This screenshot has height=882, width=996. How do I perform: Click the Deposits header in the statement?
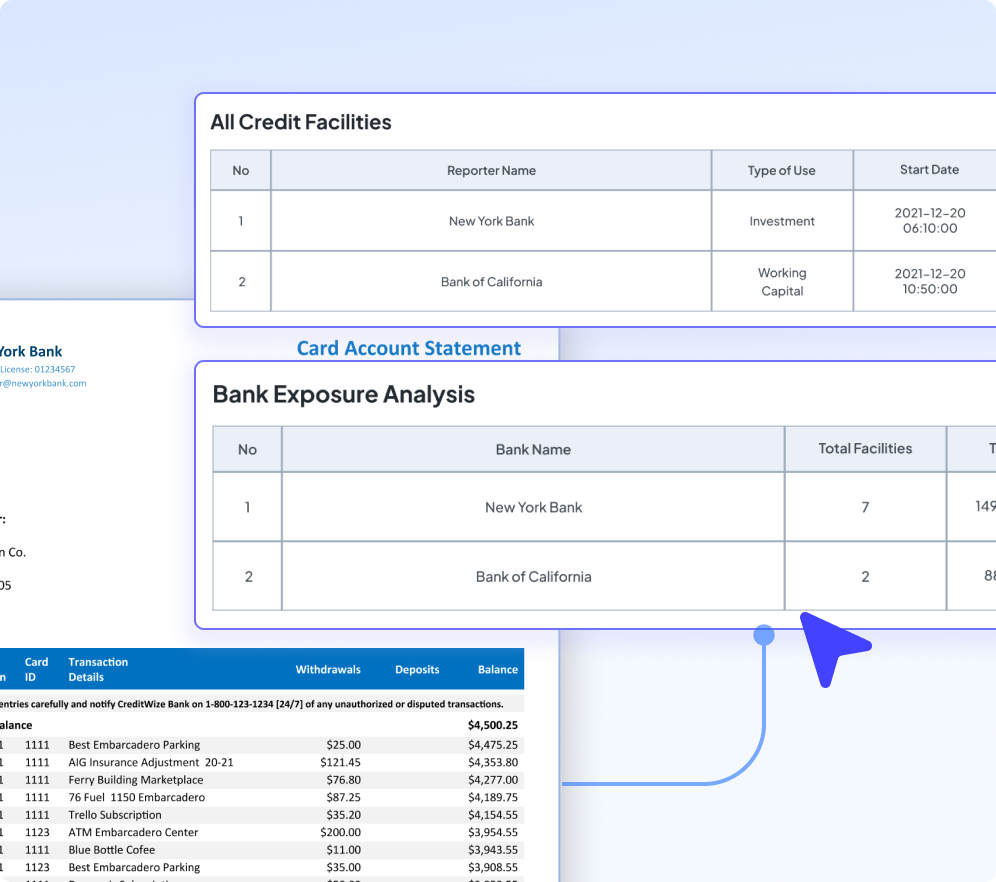[x=418, y=669]
